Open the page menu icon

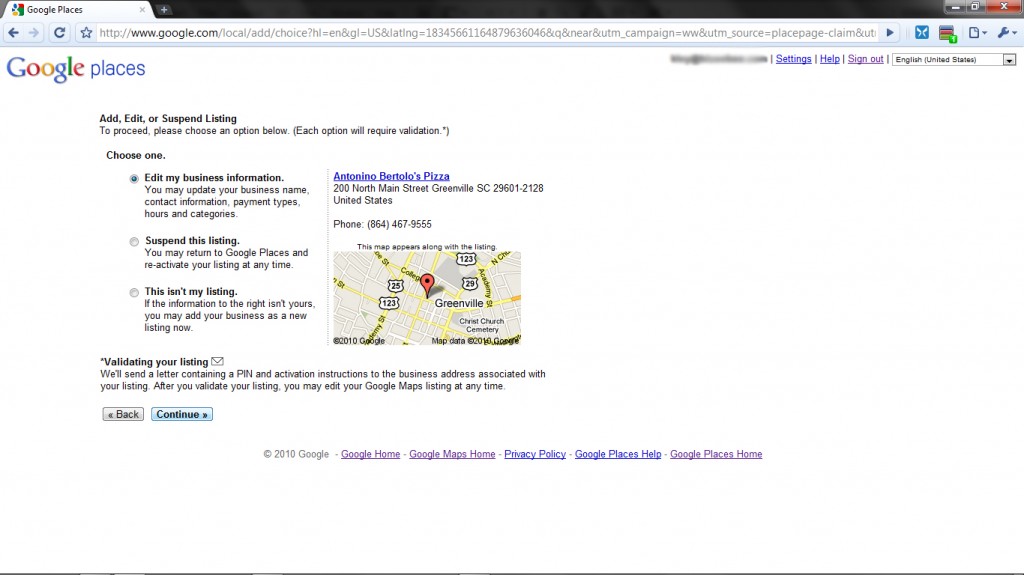[977, 33]
